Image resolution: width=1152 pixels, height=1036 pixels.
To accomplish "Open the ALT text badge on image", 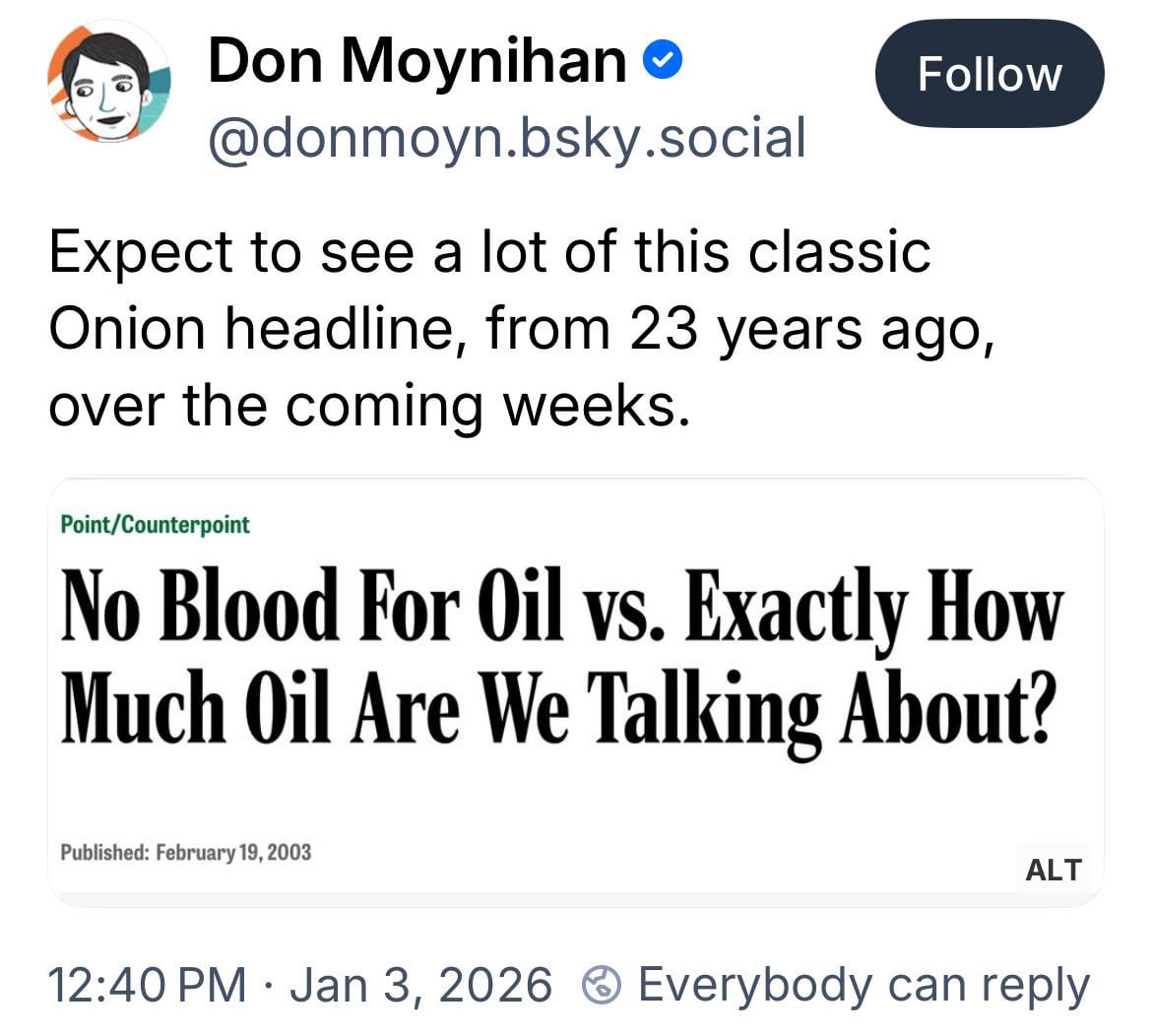I will coord(1053,870).
